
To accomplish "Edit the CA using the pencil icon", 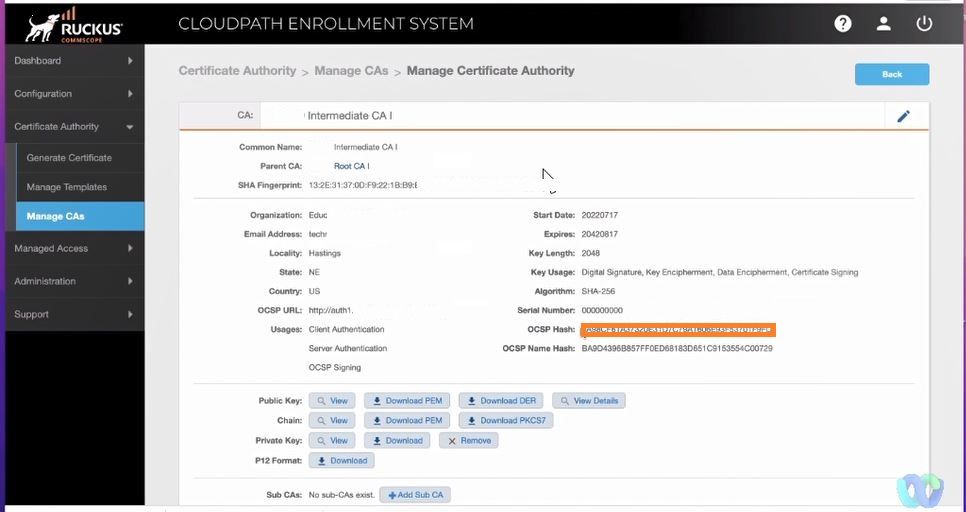I will (903, 116).
